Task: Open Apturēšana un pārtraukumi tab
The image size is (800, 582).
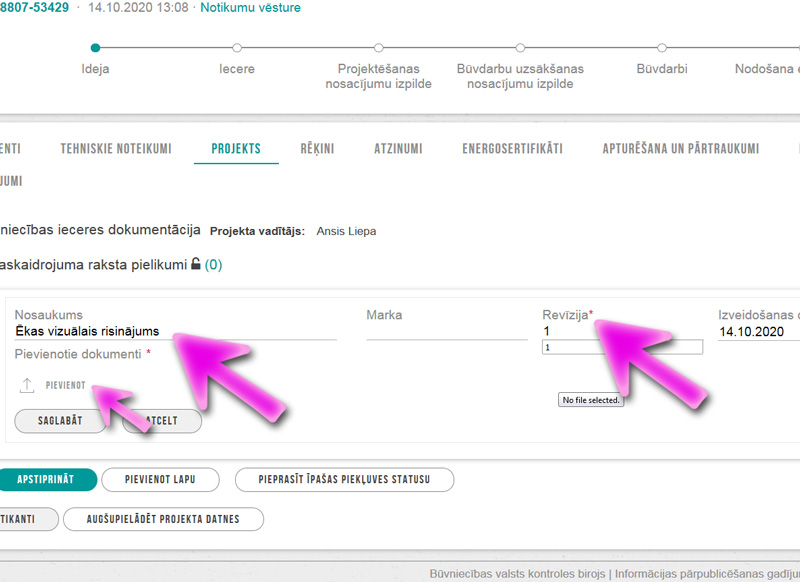Action: [x=680, y=149]
